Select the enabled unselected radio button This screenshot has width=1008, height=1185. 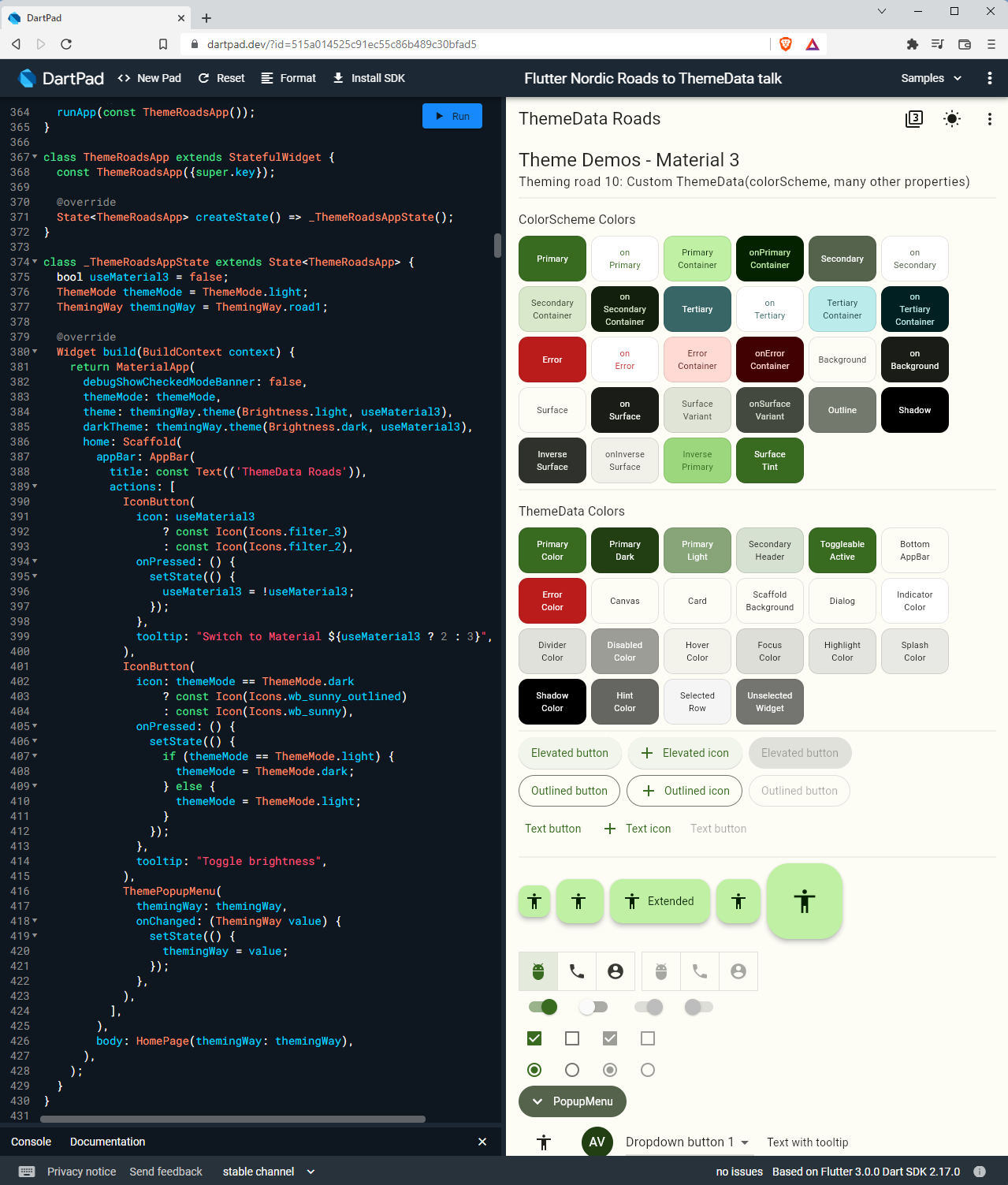pos(572,1070)
